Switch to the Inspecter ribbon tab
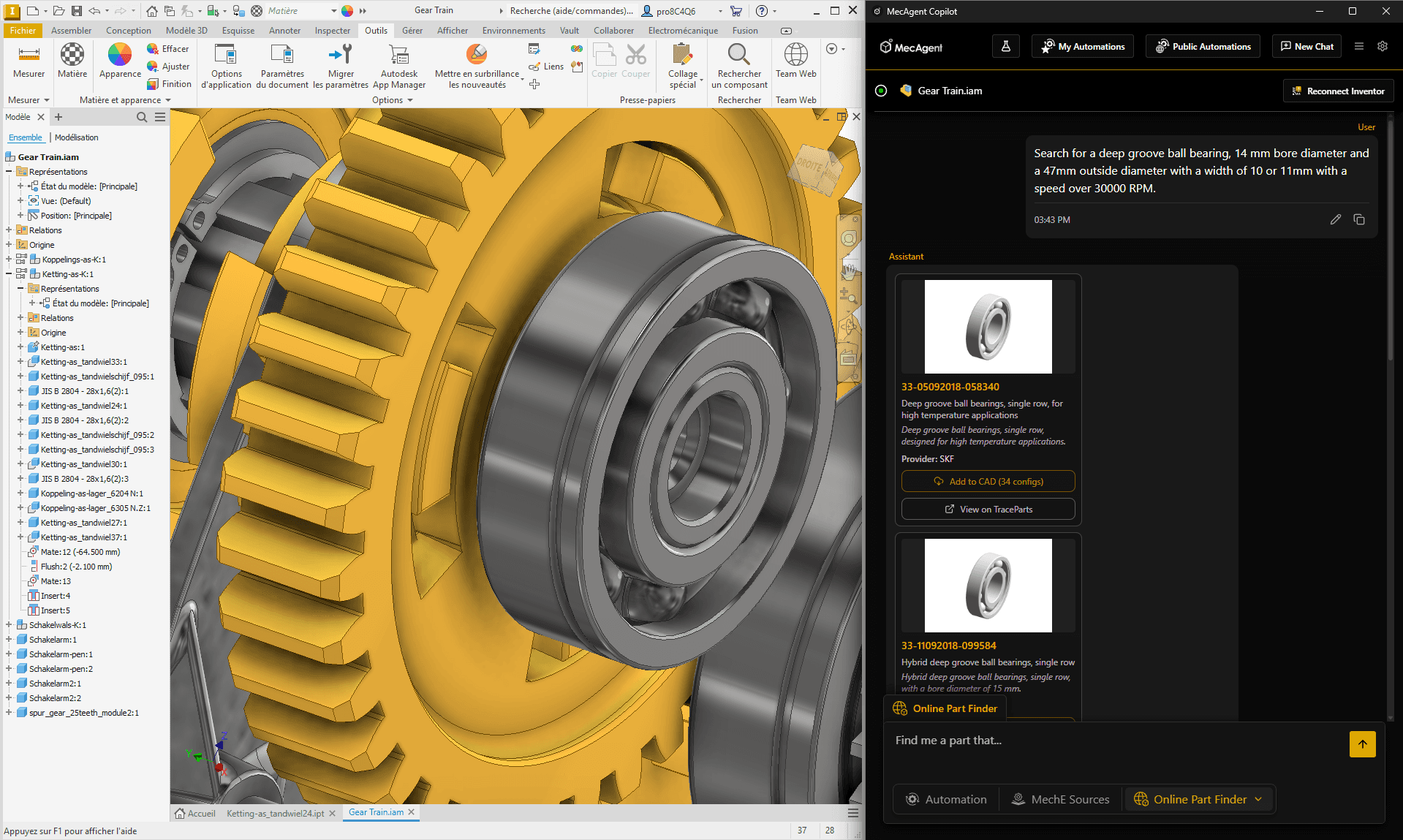 tap(333, 30)
